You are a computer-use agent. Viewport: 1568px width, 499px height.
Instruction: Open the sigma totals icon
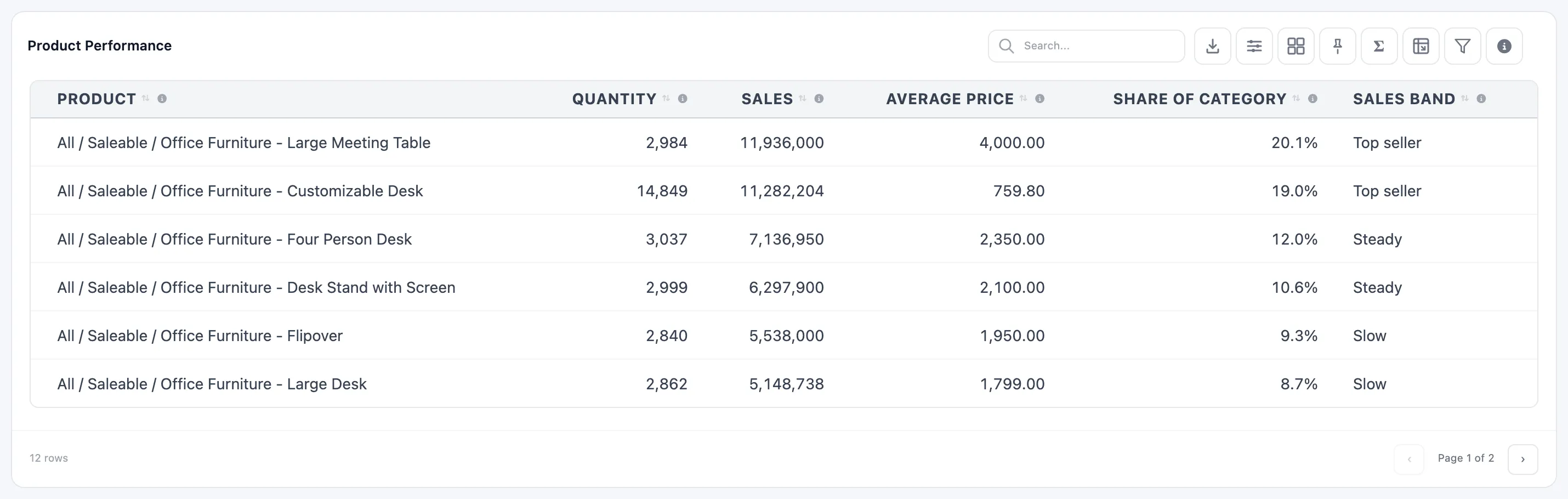1379,46
